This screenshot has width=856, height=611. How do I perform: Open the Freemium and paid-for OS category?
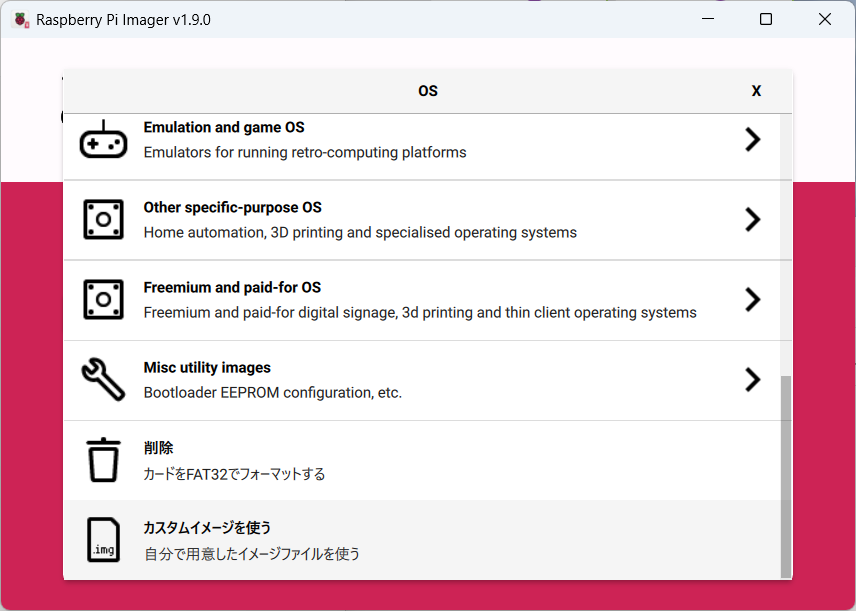[422, 300]
